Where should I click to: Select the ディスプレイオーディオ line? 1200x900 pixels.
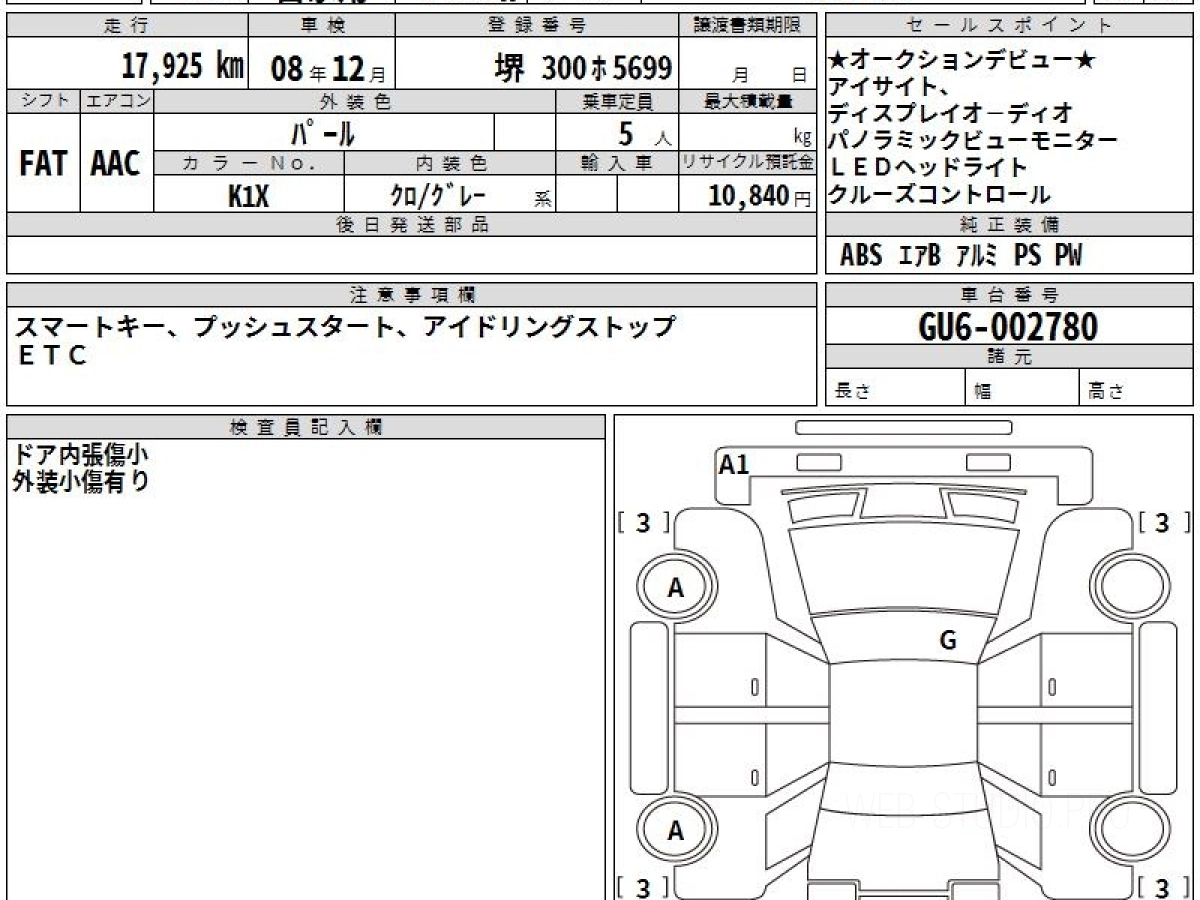[x=951, y=112]
